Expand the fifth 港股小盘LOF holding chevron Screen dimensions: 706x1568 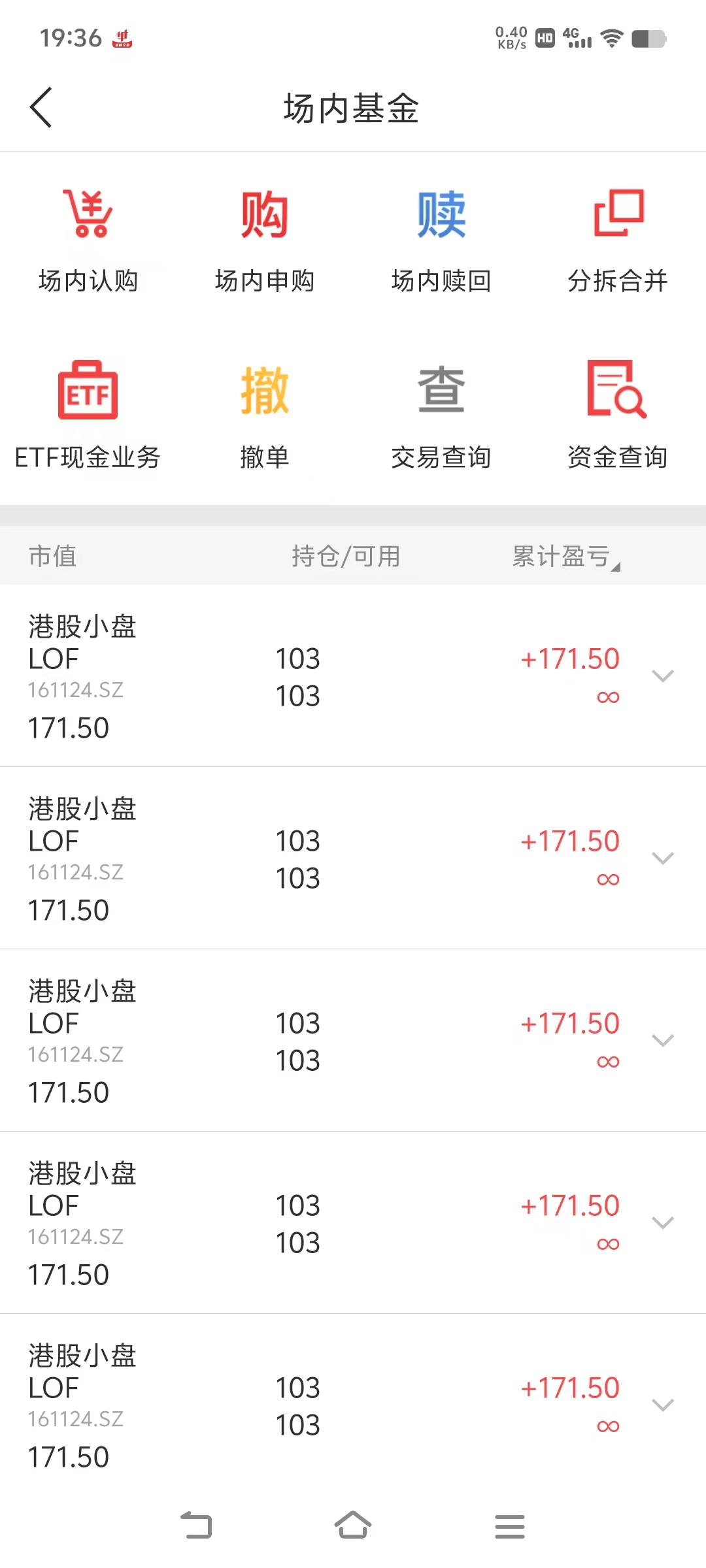[x=663, y=1405]
